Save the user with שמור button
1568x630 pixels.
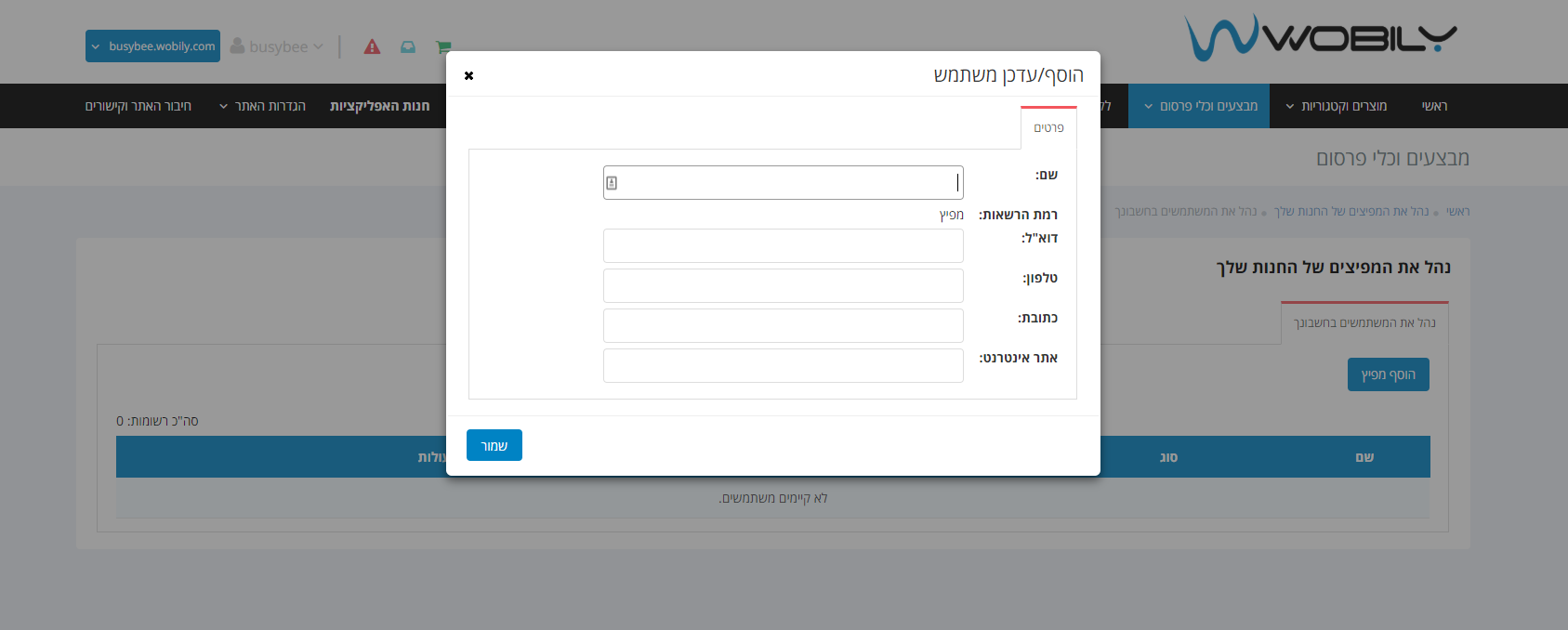(x=494, y=445)
